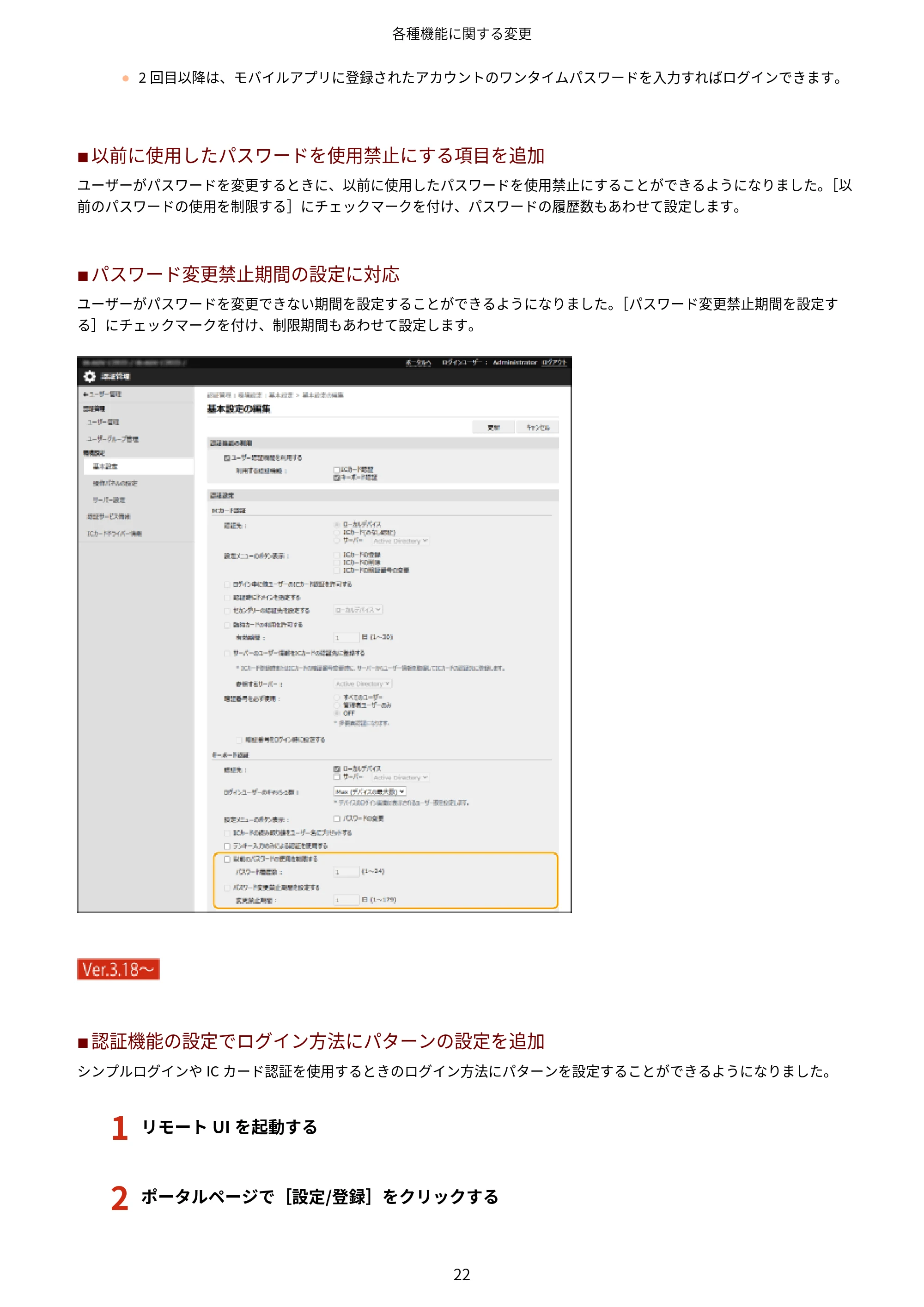This screenshot has width=924, height=1307.
Task: Open 操作パネルの設定 in the sidebar
Action: pyautogui.click(x=115, y=483)
